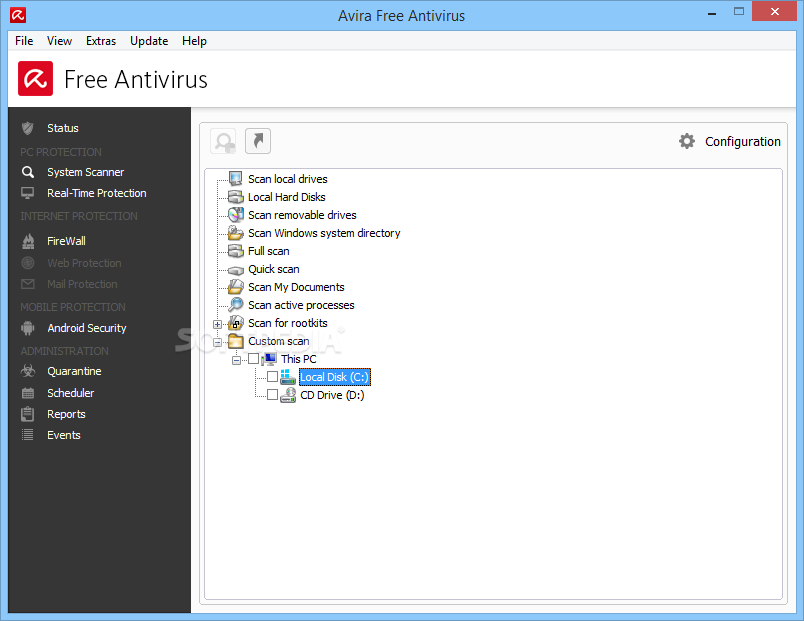Click the FireWall icon in sidebar
804x621 pixels.
click(x=28, y=241)
